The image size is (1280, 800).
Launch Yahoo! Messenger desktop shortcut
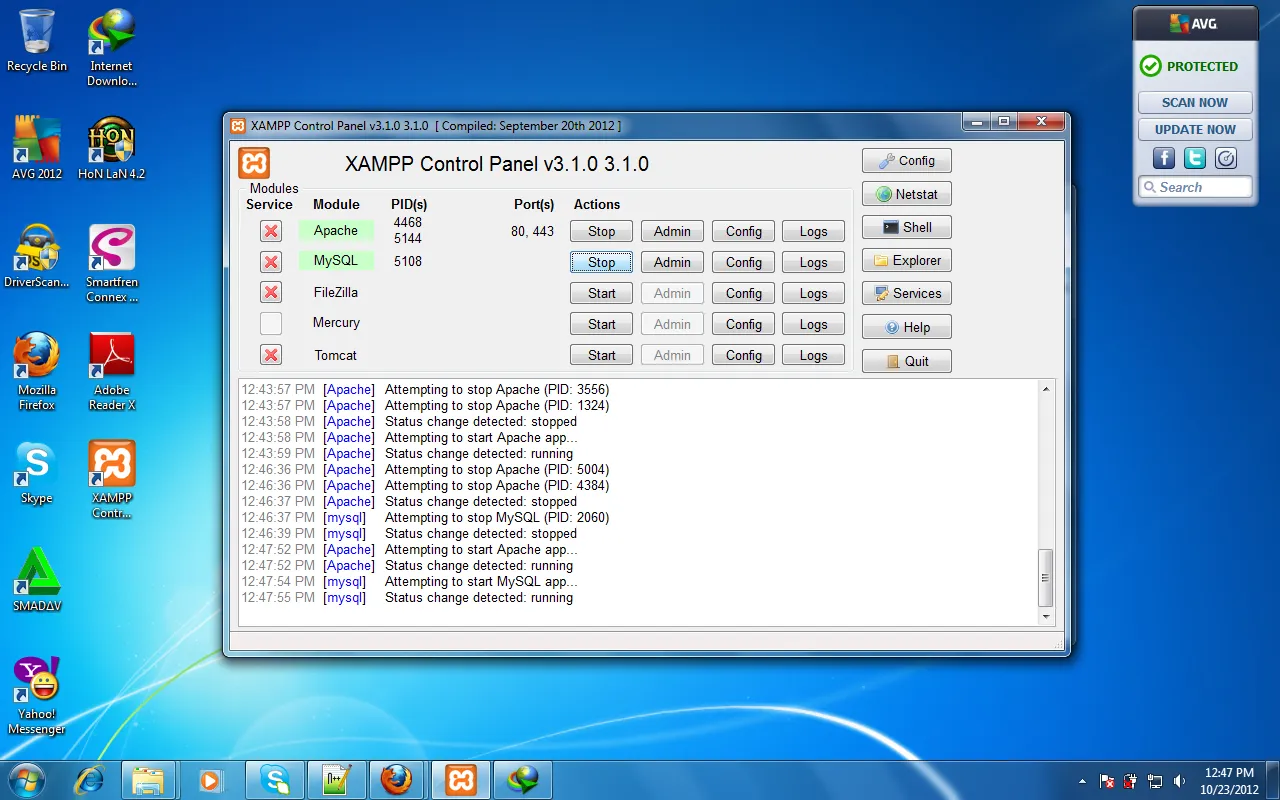[37, 695]
